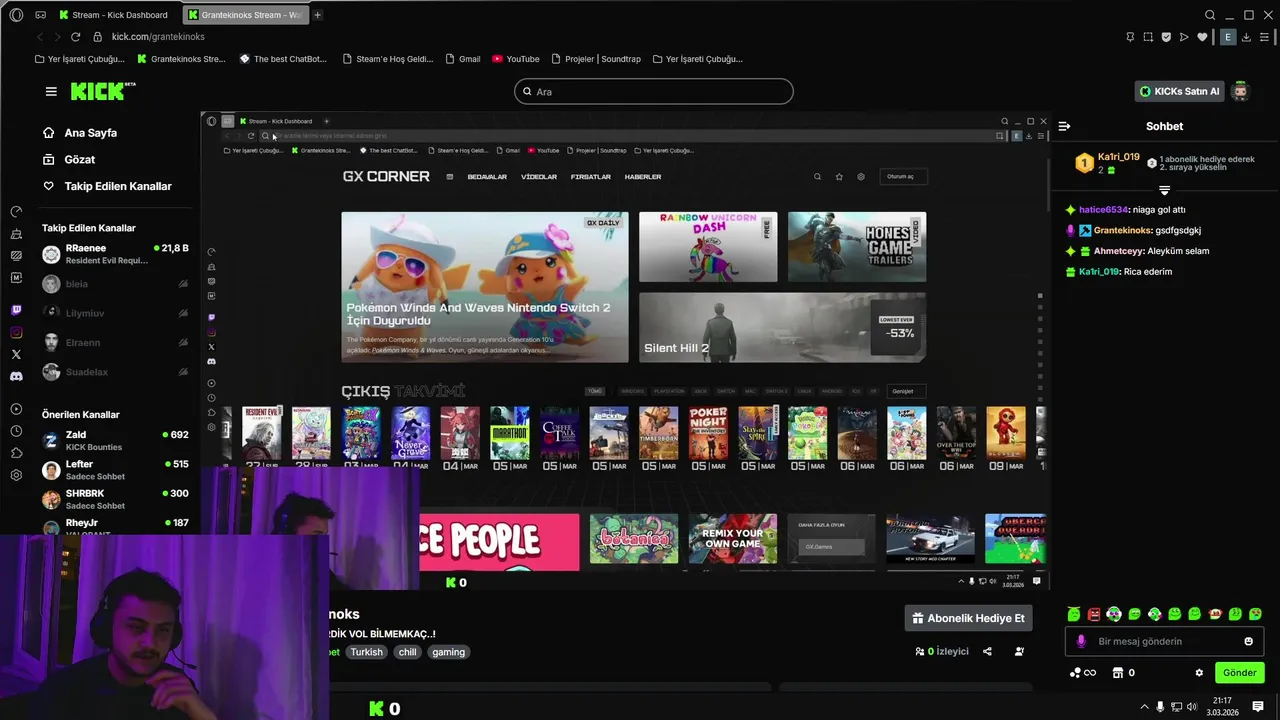Switch to Stream - Kick Dashboard tab
Viewport: 1280px width, 720px height.
pos(113,15)
